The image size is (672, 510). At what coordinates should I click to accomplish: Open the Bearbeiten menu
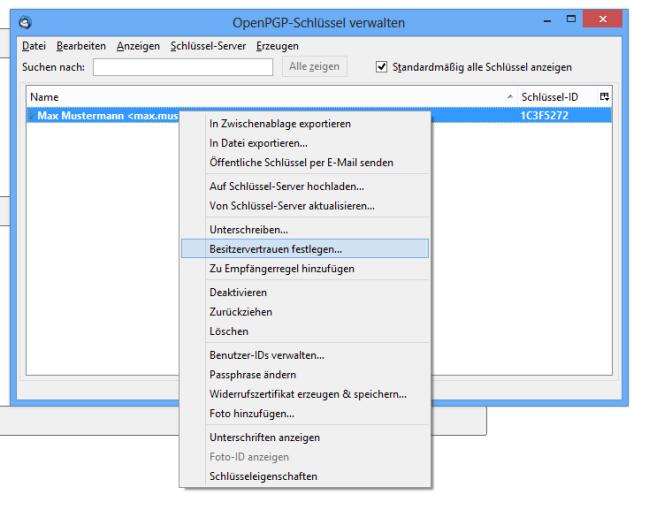[81, 46]
